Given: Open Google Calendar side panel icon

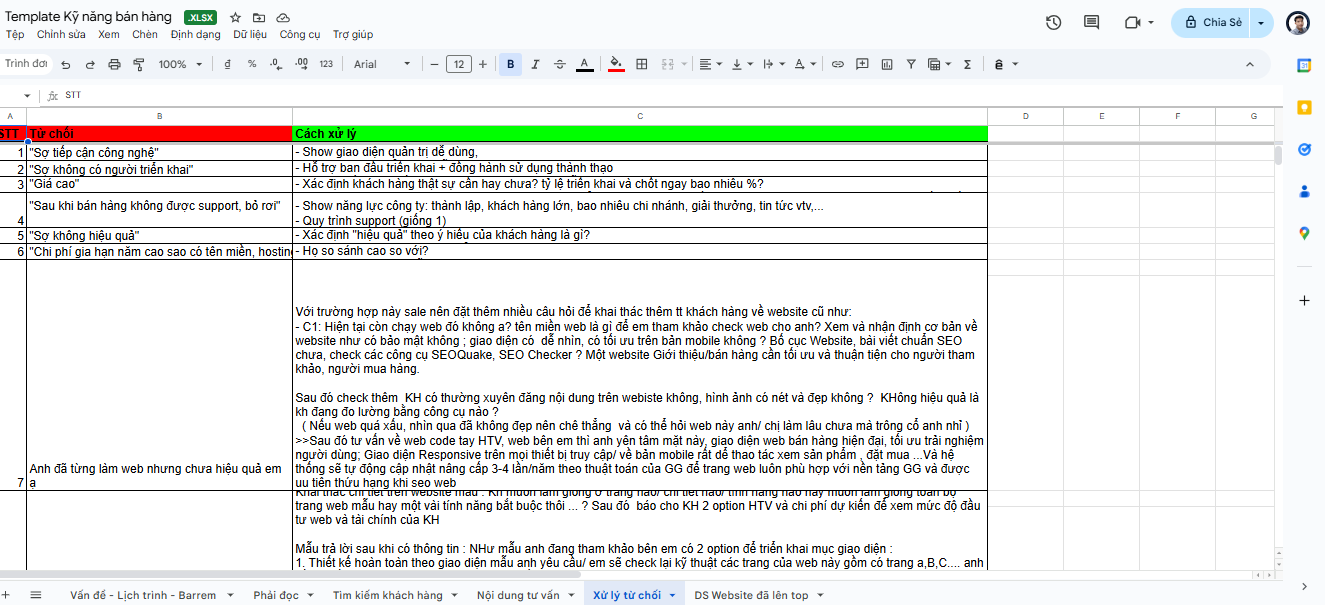Looking at the screenshot, I should 1304,65.
